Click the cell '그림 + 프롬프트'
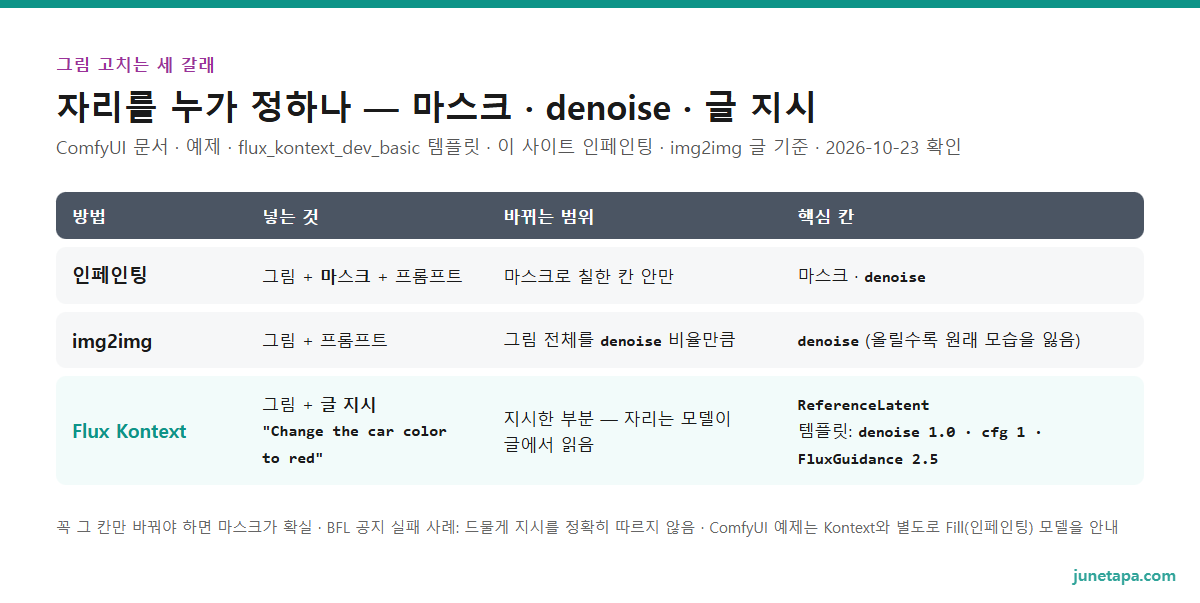This screenshot has height=603, width=1200. 325,340
